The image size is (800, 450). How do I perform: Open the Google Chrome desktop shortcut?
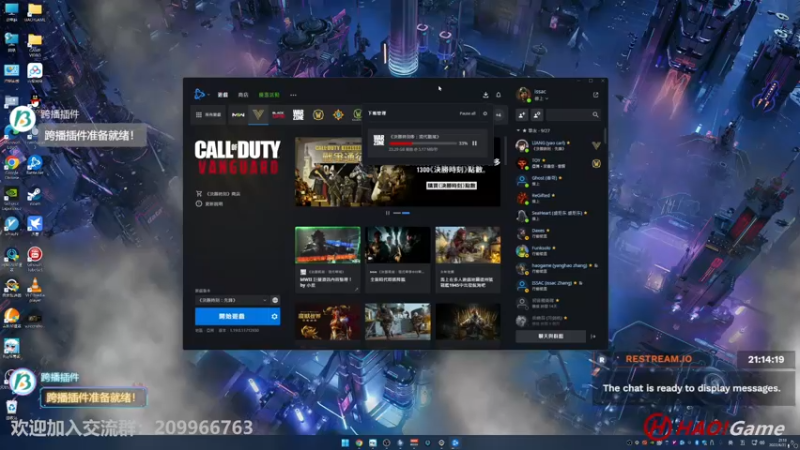tap(12, 166)
